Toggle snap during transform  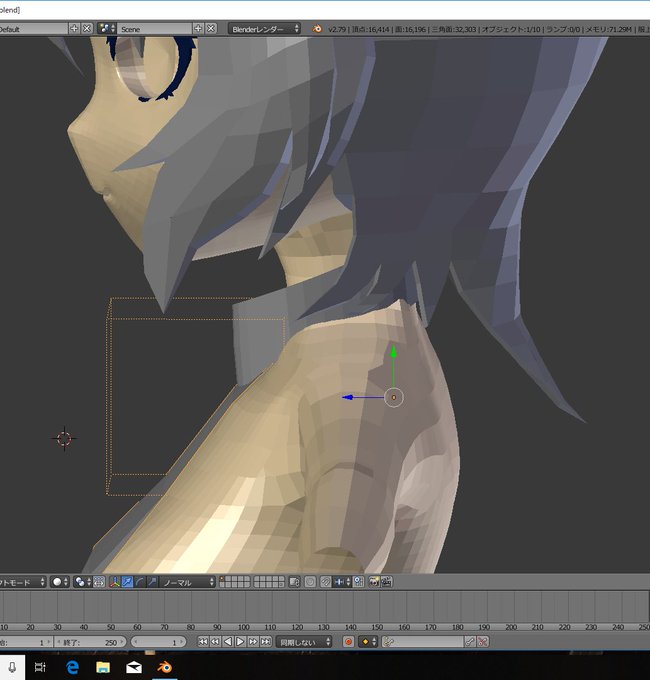coord(325,582)
